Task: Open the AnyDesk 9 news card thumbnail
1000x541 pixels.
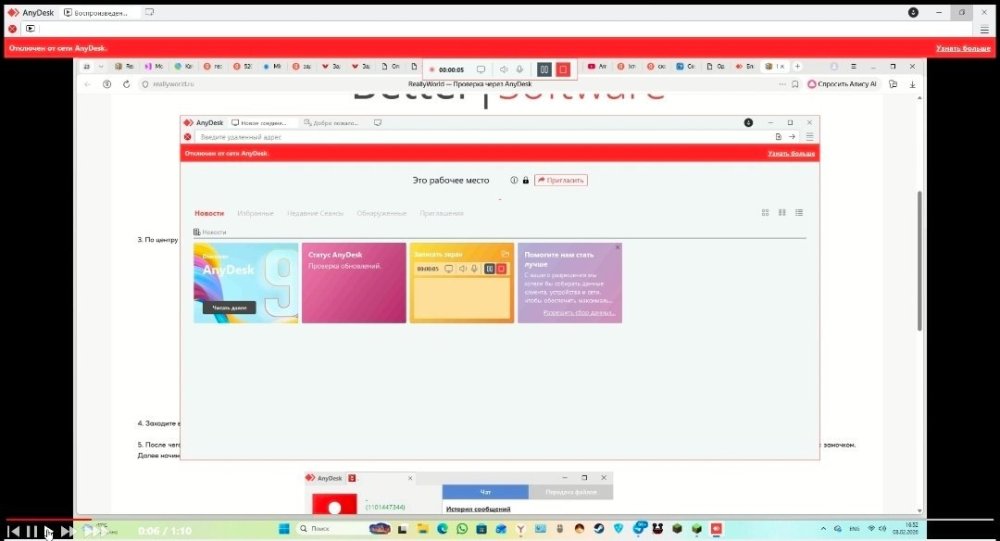Action: [246, 283]
